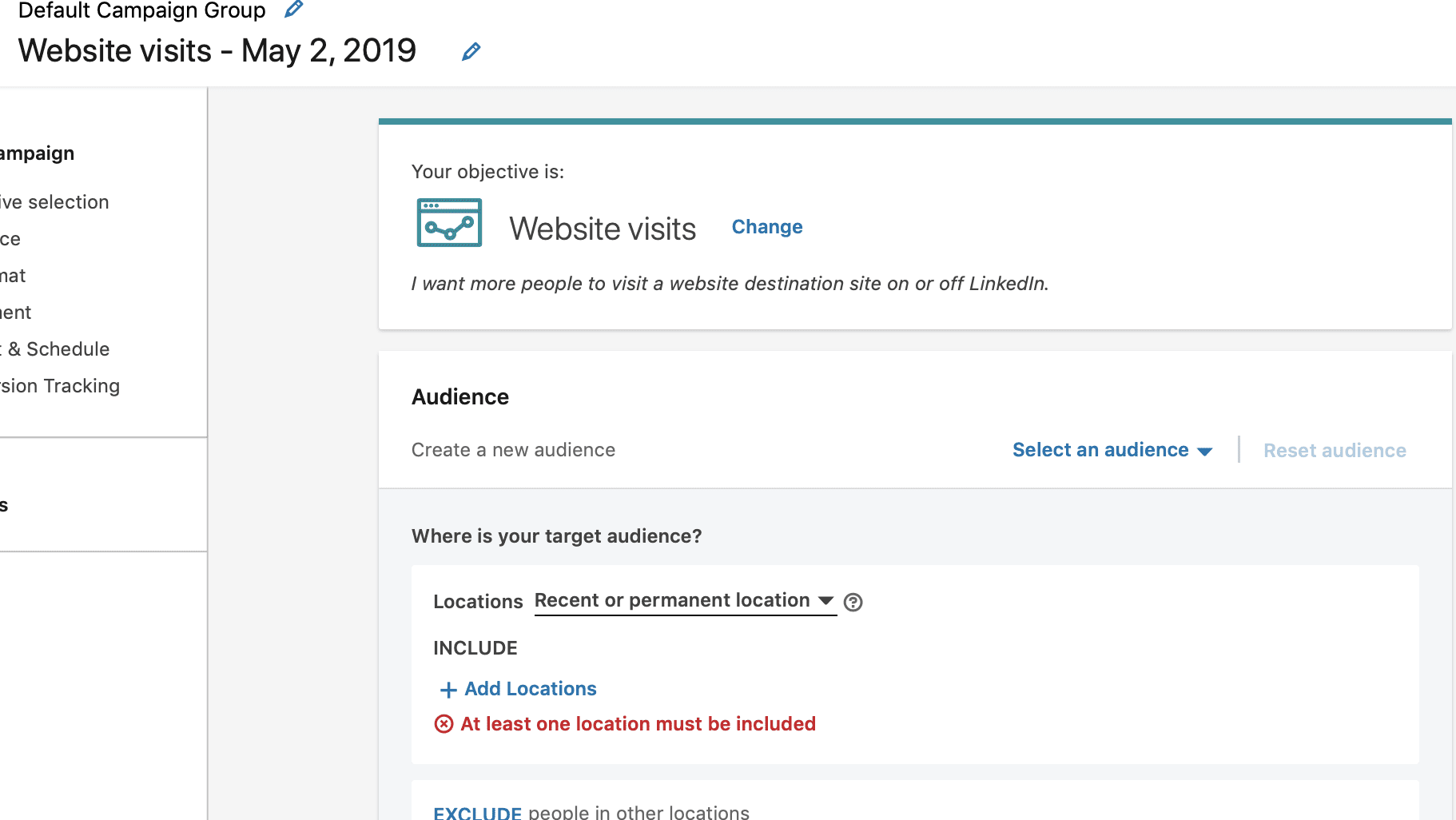Go to Placement step in sidebar
This screenshot has height=820, width=1456.
pos(15,312)
